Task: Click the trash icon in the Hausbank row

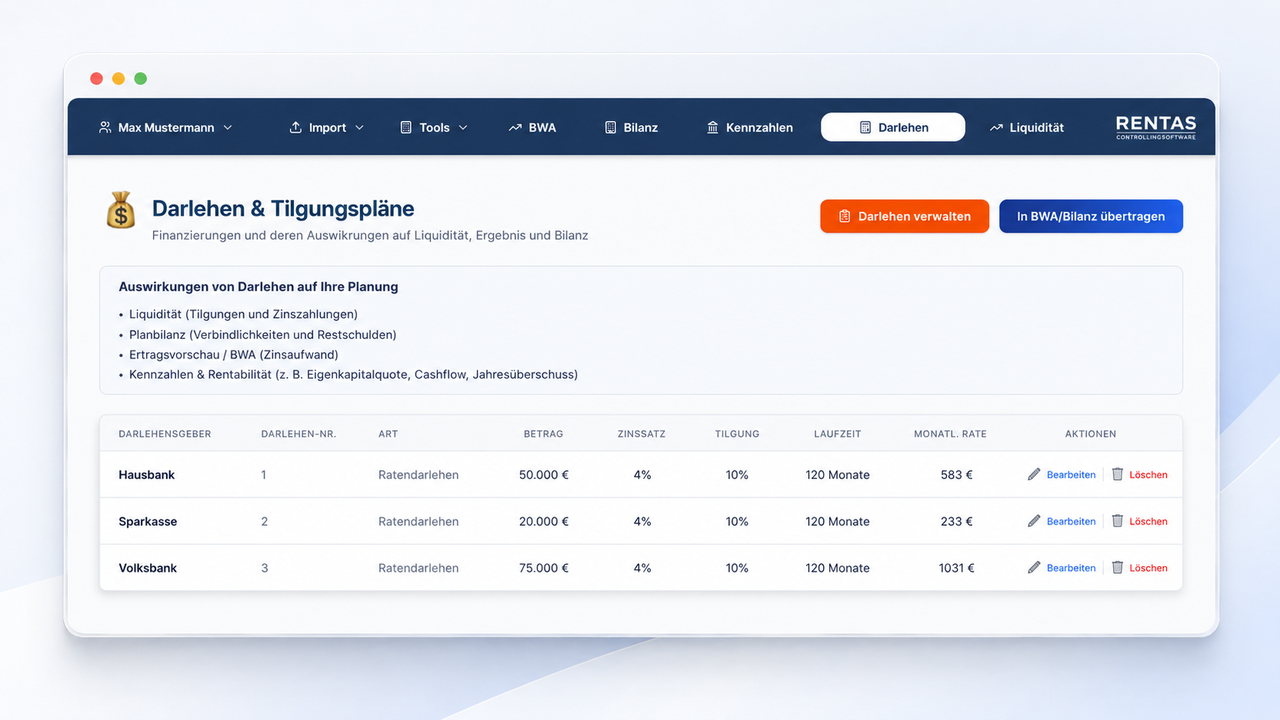Action: coord(1117,474)
